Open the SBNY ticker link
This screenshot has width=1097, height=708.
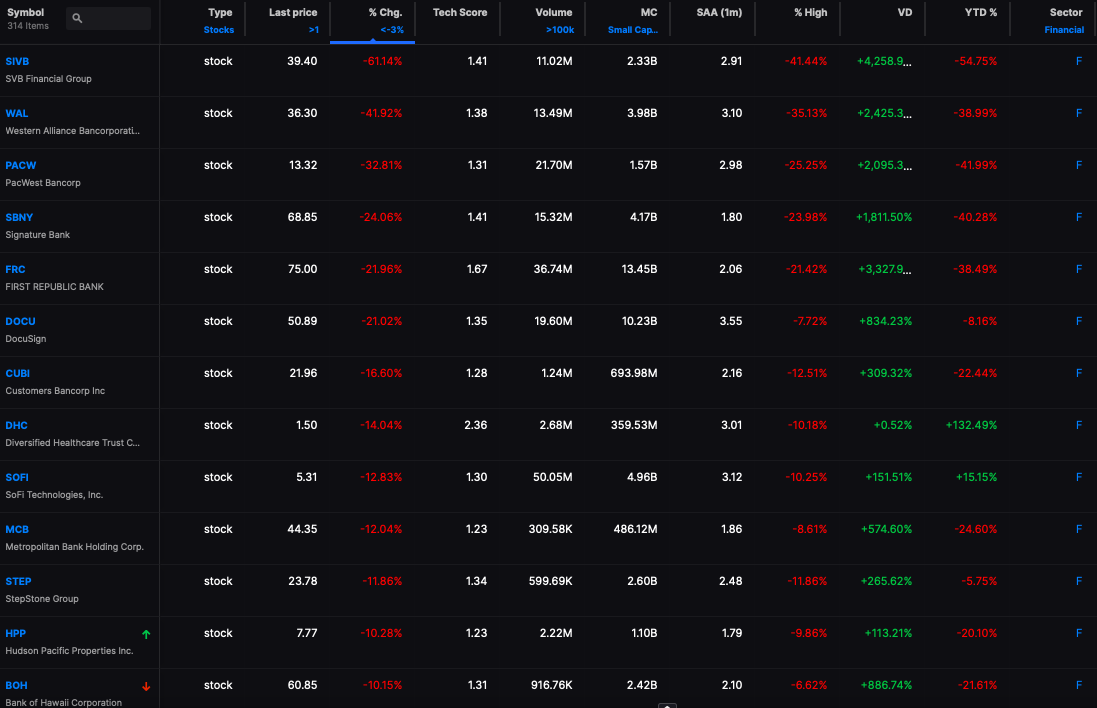pos(20,218)
